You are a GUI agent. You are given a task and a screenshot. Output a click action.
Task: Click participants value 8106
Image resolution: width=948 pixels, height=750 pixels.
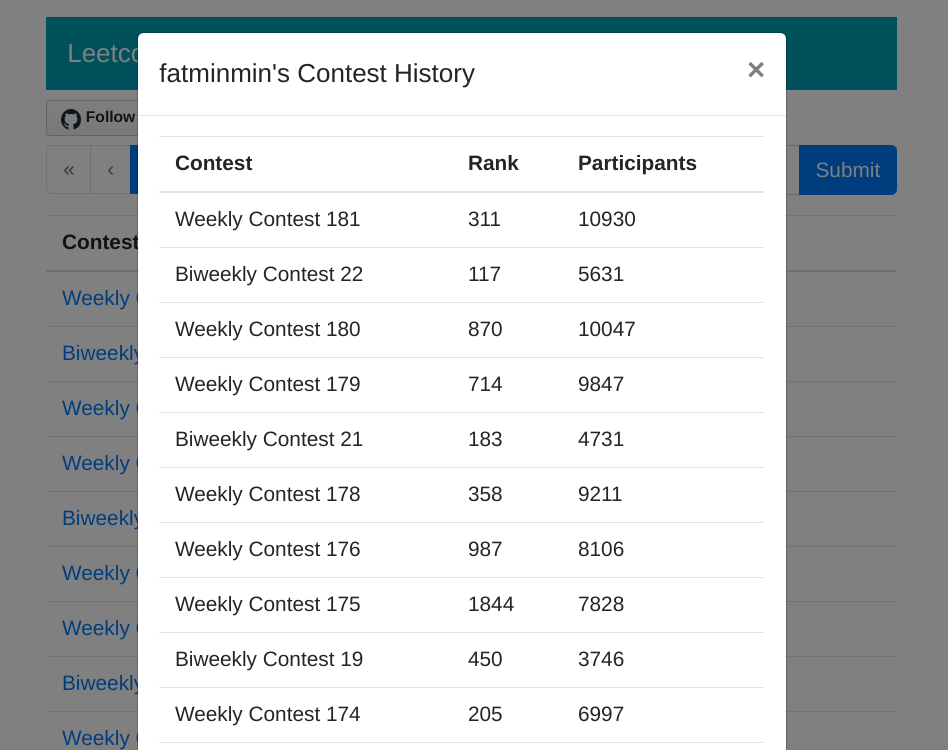600,549
